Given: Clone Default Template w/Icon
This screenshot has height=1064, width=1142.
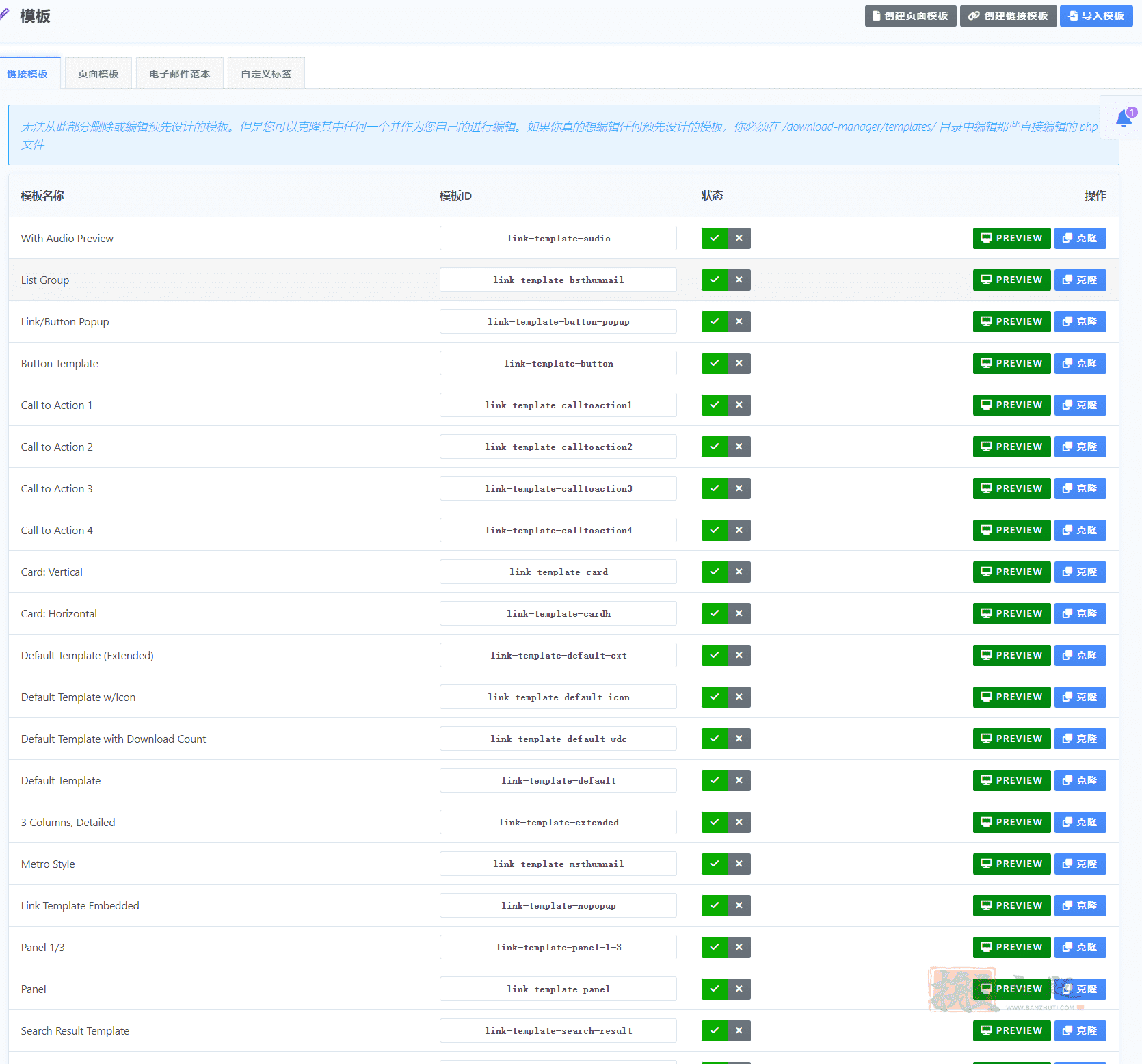Looking at the screenshot, I should (1080, 697).
